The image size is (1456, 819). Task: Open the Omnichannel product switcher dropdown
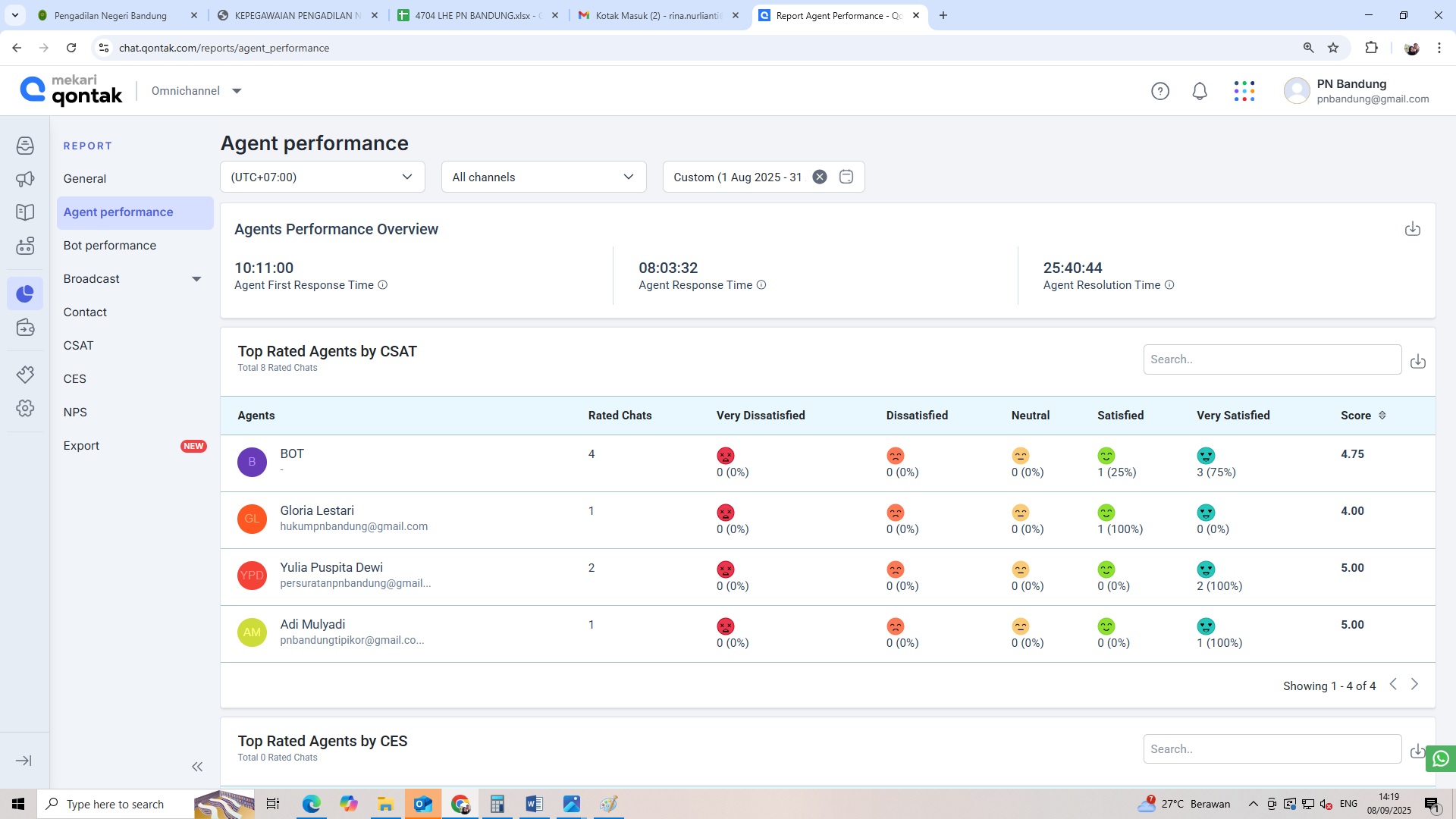point(237,91)
